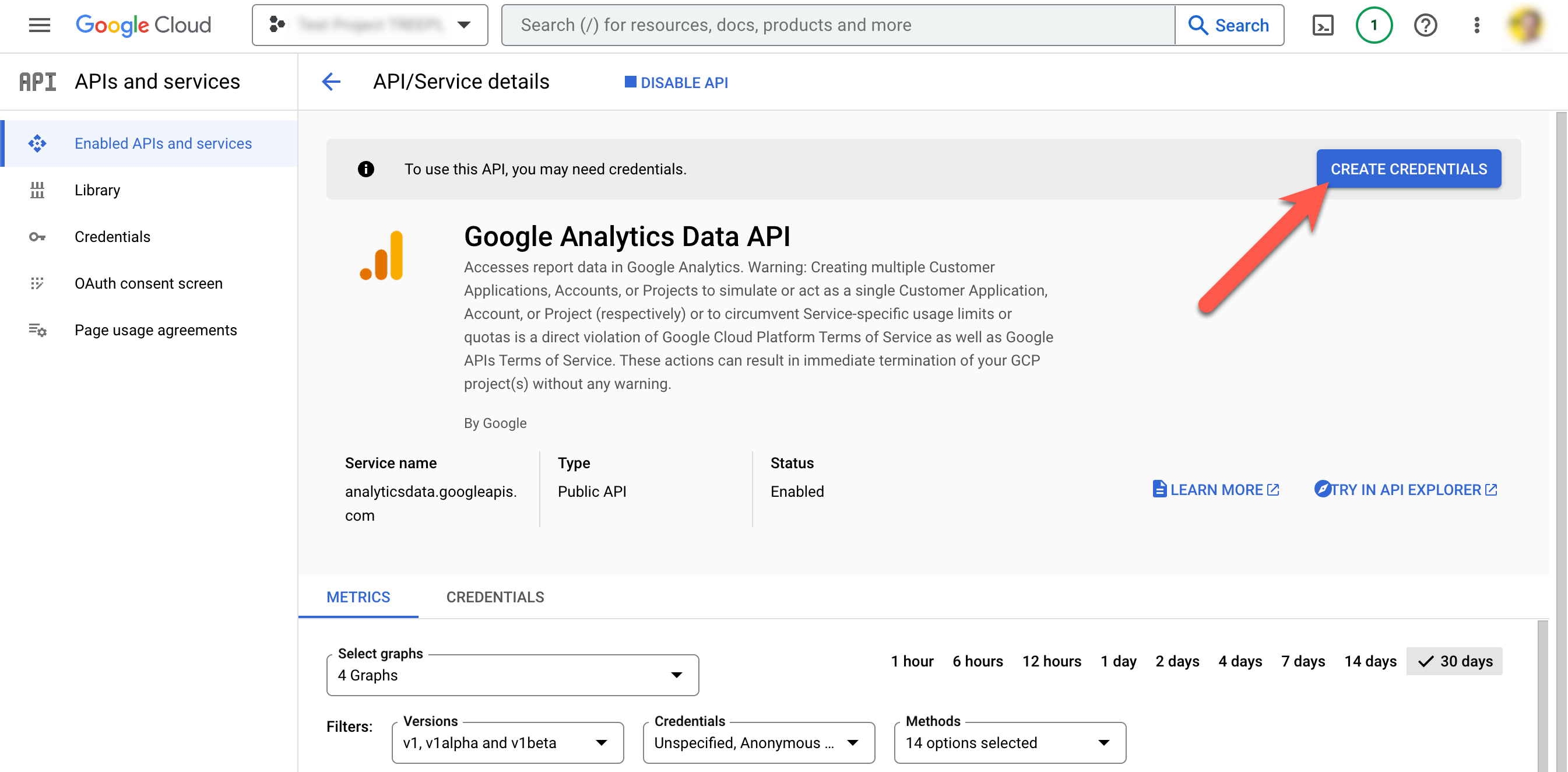Expand the Methods filter dropdown
Screen dimensions: 1568x772
pos(1010,743)
